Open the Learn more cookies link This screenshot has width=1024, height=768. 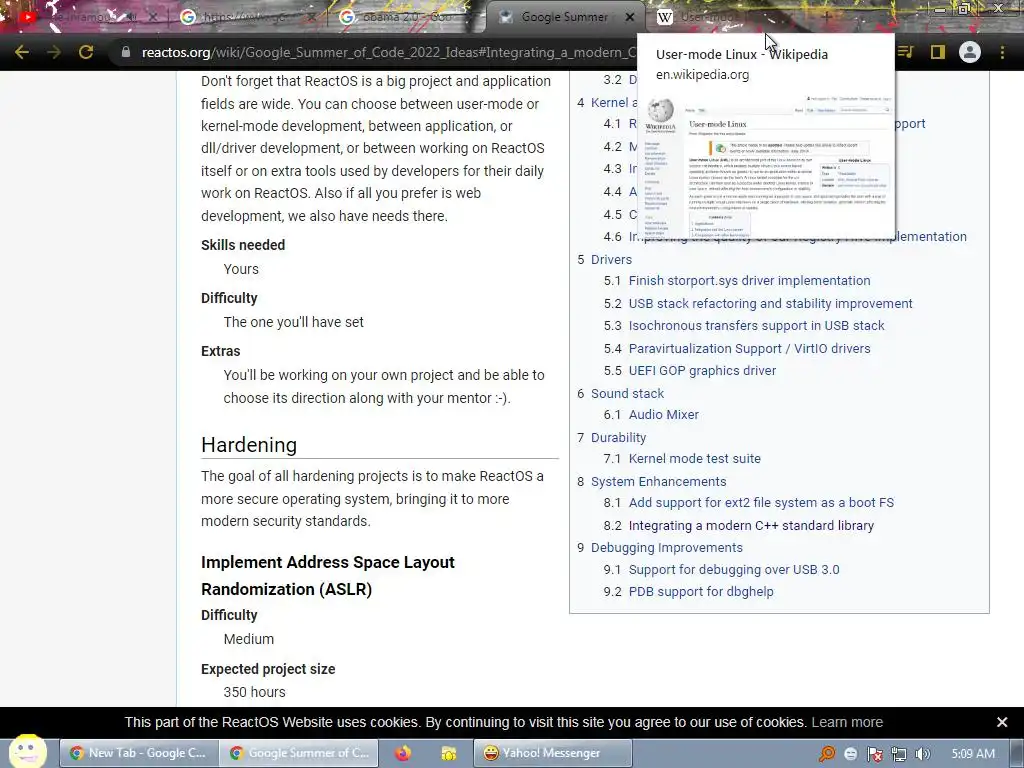847,722
